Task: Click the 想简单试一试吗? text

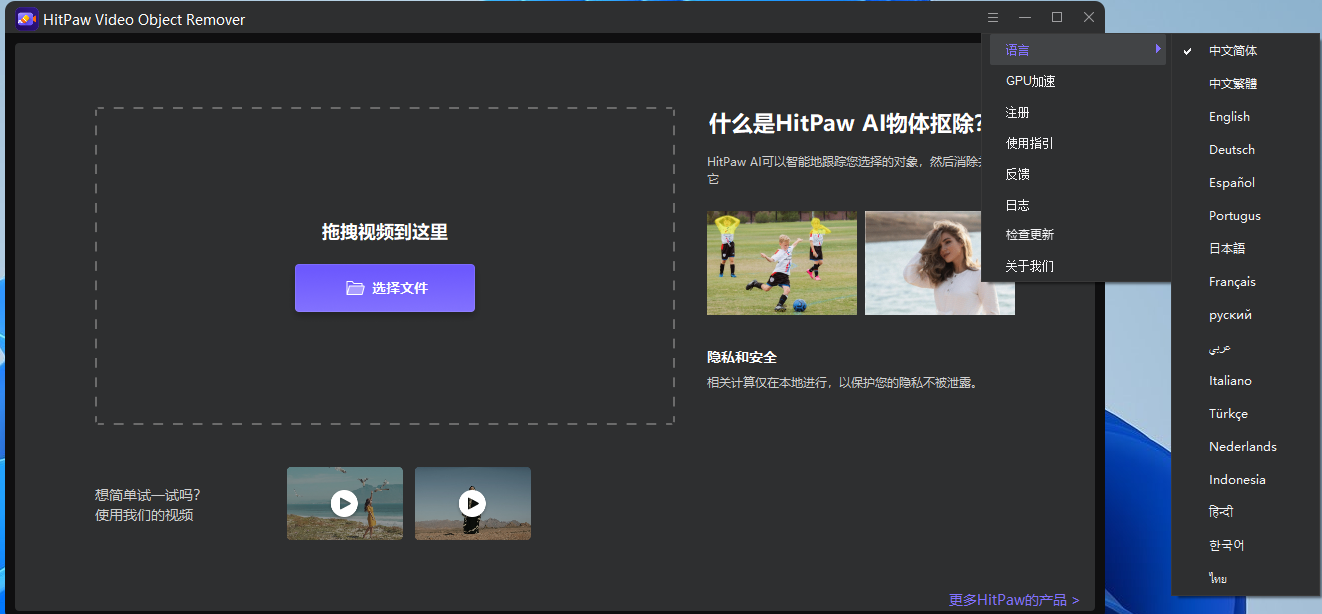Action: (x=148, y=494)
